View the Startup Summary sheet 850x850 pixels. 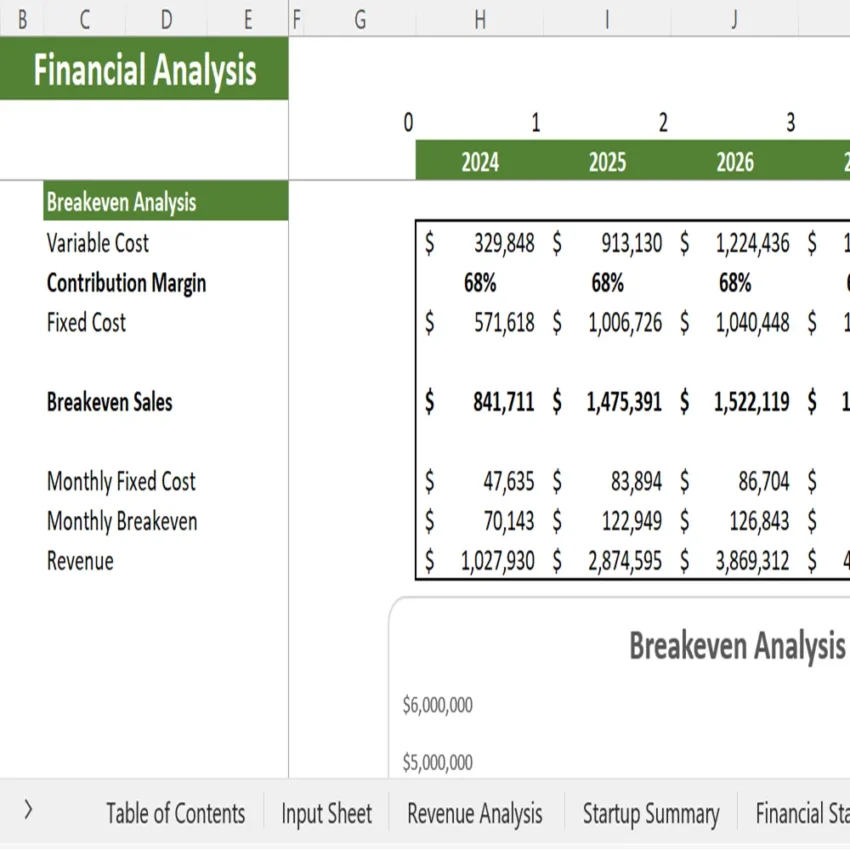pos(650,813)
